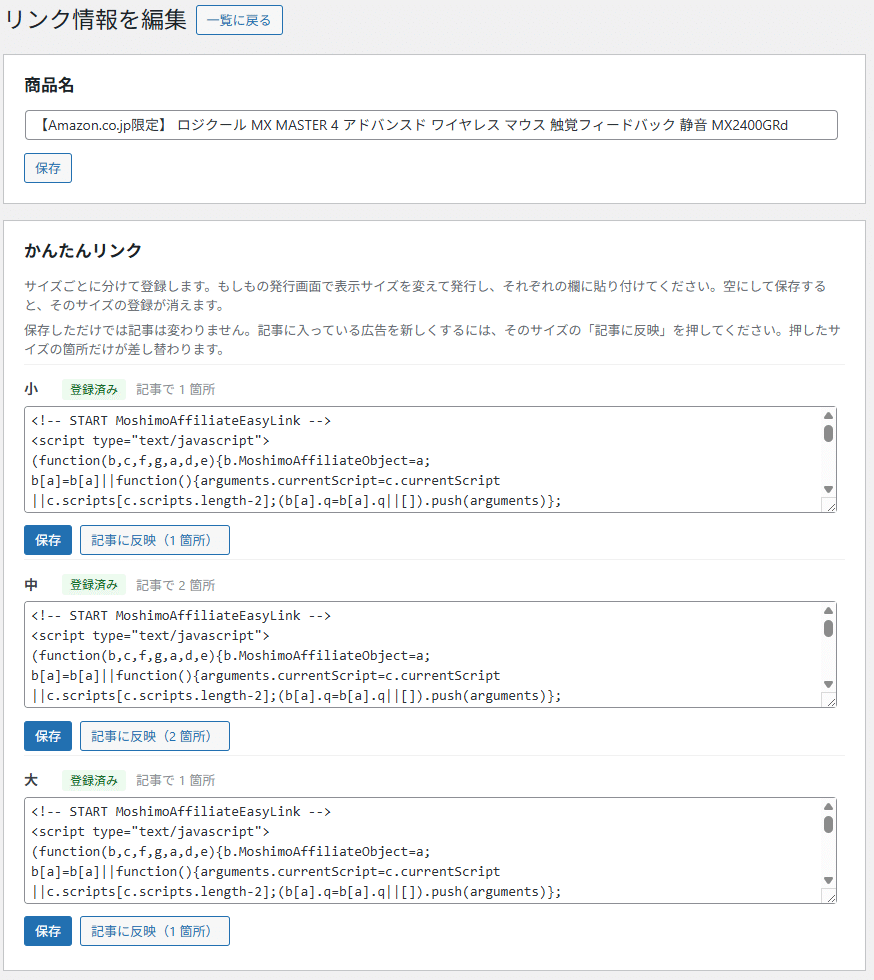Image resolution: width=874 pixels, height=980 pixels.
Task: Focus the 中 size code textarea
Action: 431,654
